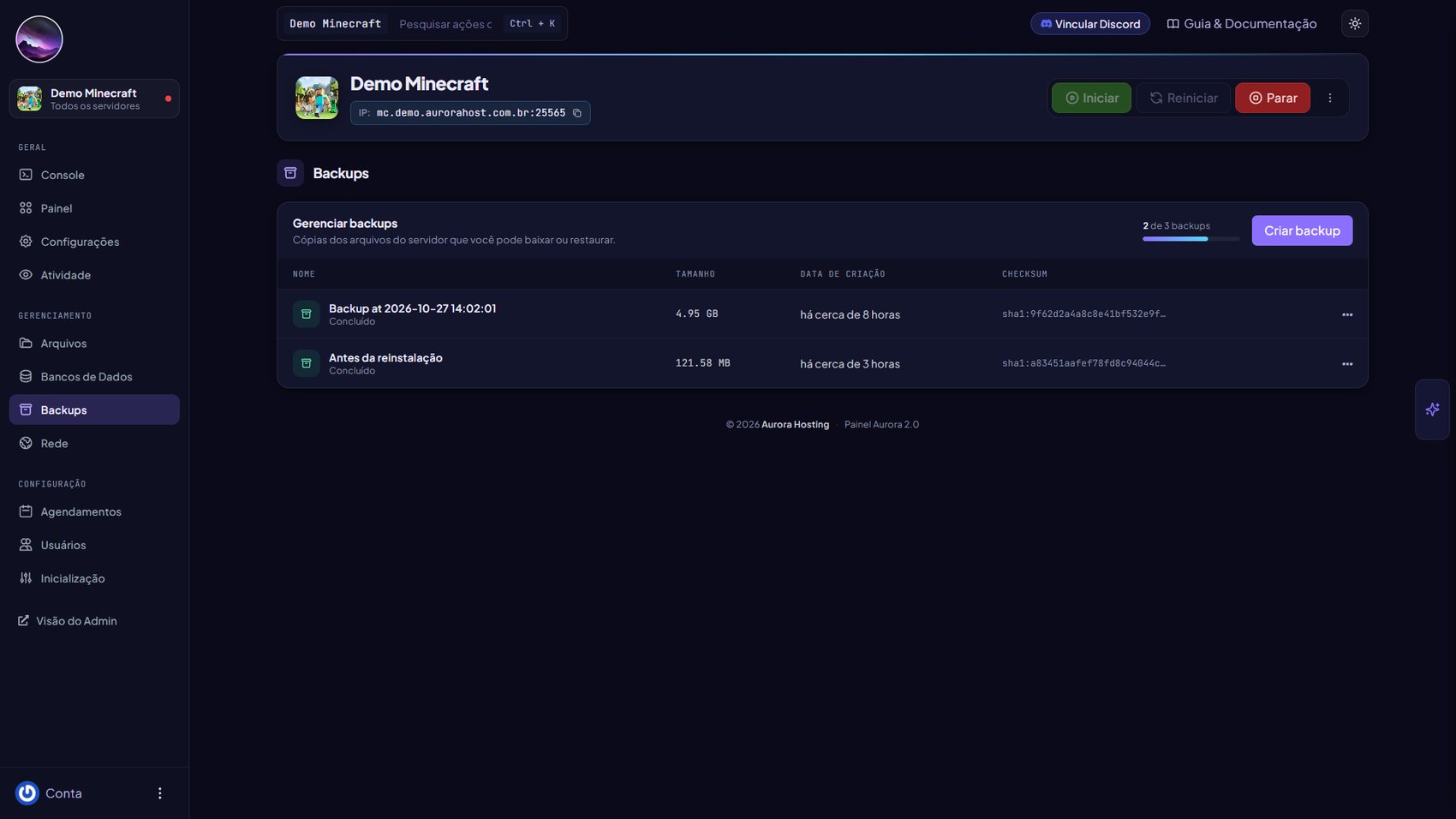
Task: Open Guia & Documentação link
Action: click(x=1242, y=24)
